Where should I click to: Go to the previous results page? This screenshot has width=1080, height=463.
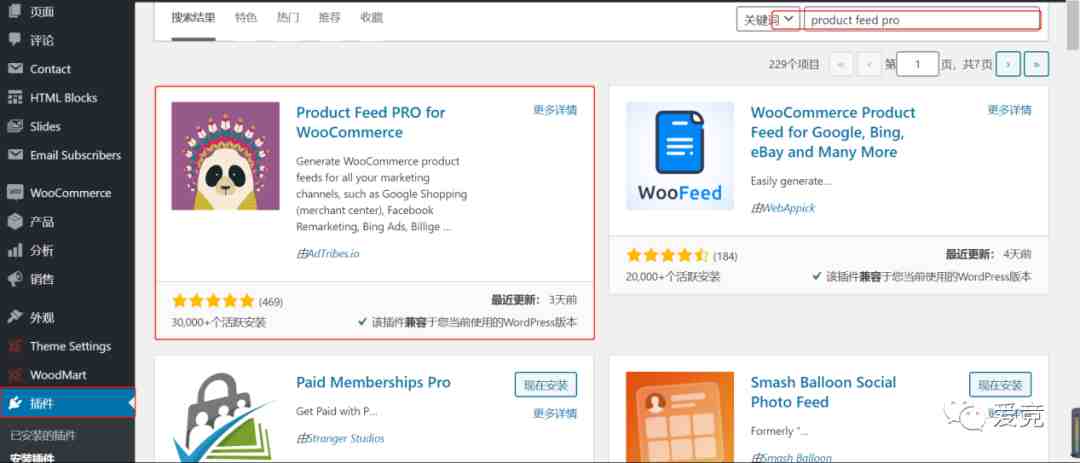coord(869,64)
